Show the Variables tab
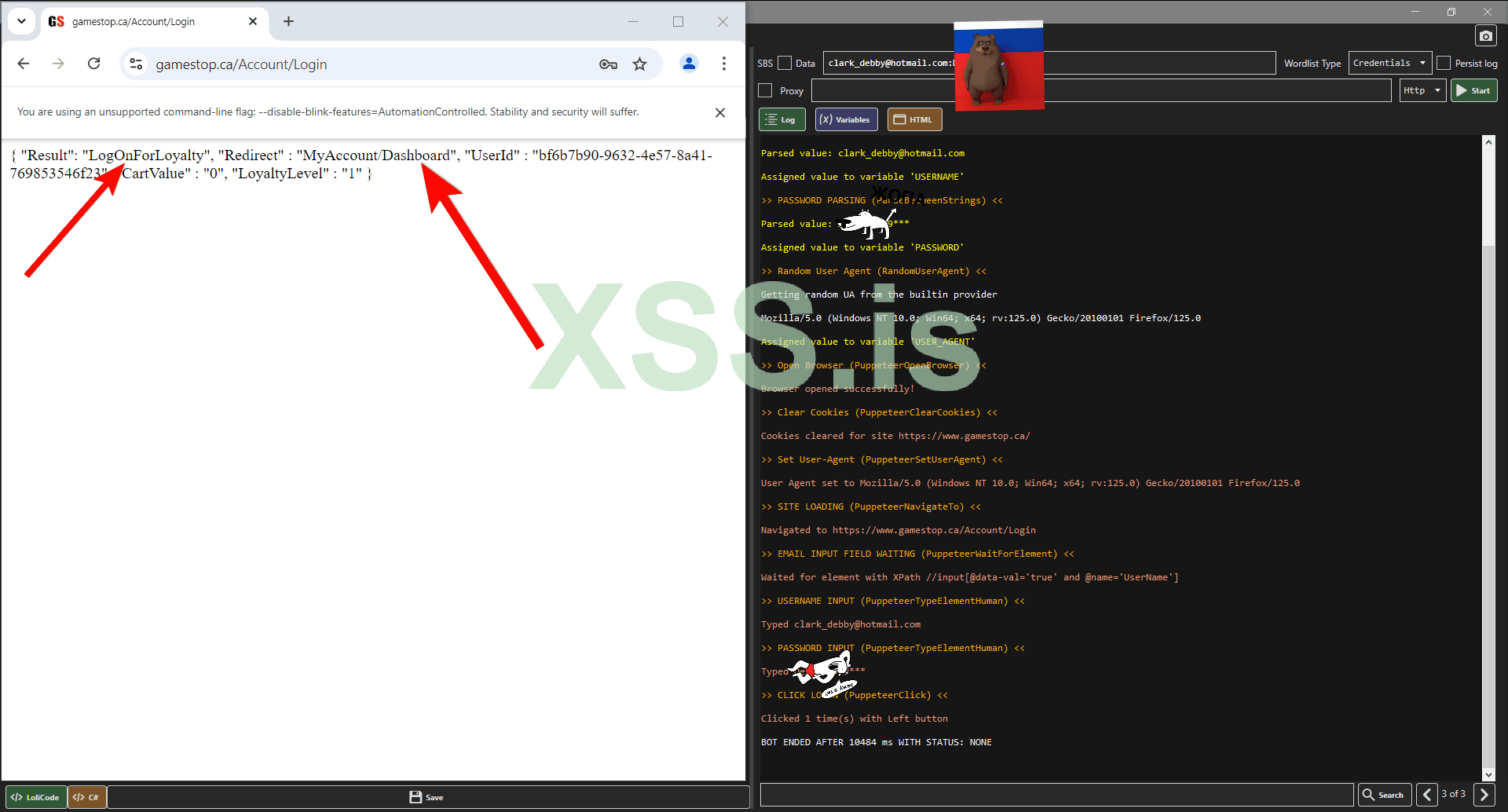The height and width of the screenshot is (812, 1508). point(846,119)
